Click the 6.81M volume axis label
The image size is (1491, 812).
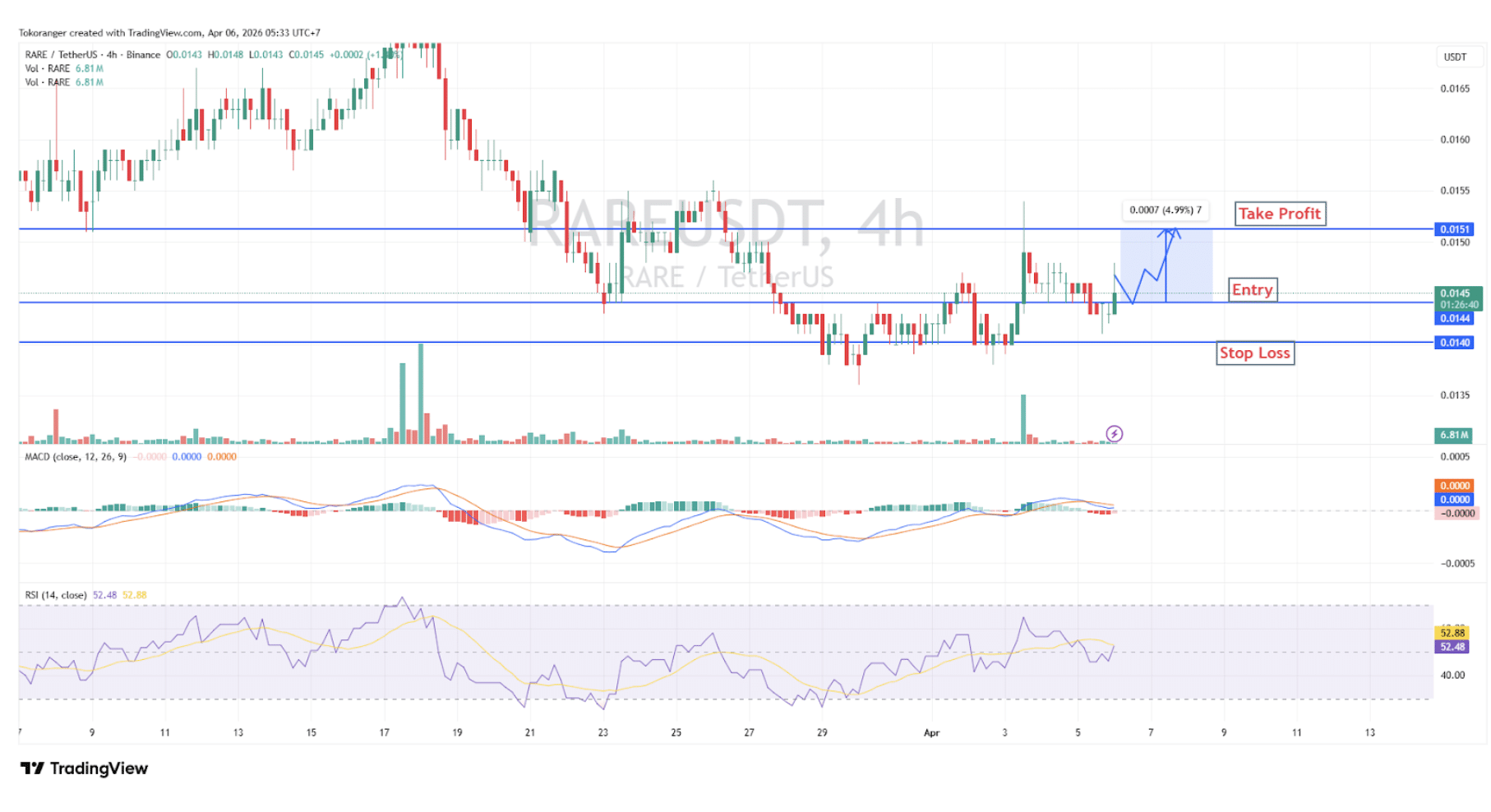(1455, 435)
